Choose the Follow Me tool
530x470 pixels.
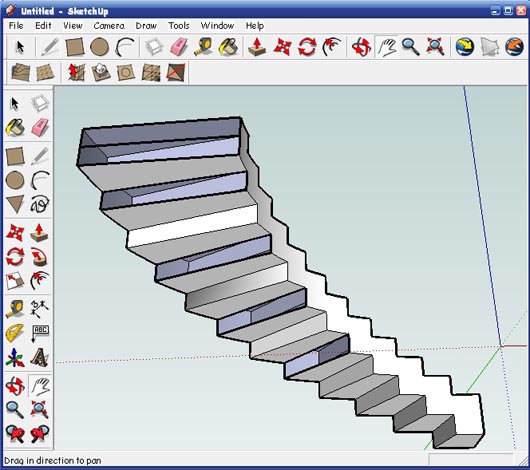pyautogui.click(x=40, y=257)
